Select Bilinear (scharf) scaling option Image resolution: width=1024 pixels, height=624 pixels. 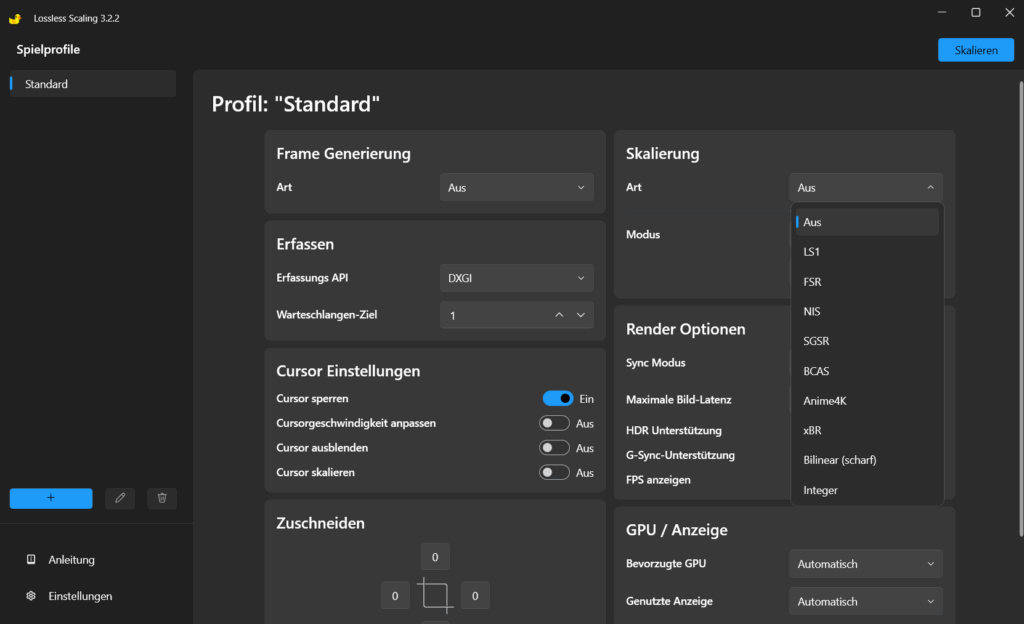click(867, 460)
